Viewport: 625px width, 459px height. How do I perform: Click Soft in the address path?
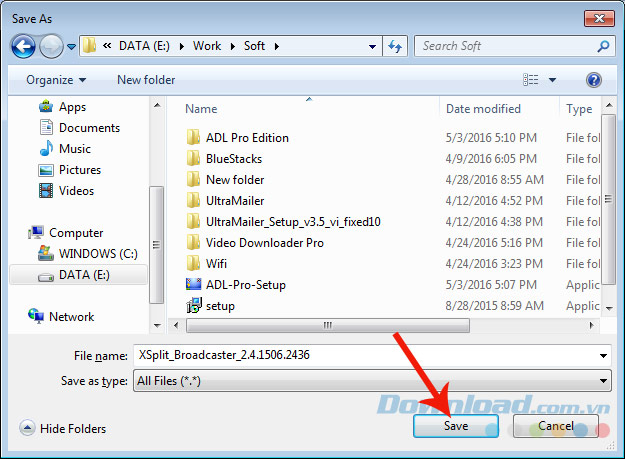tap(254, 46)
